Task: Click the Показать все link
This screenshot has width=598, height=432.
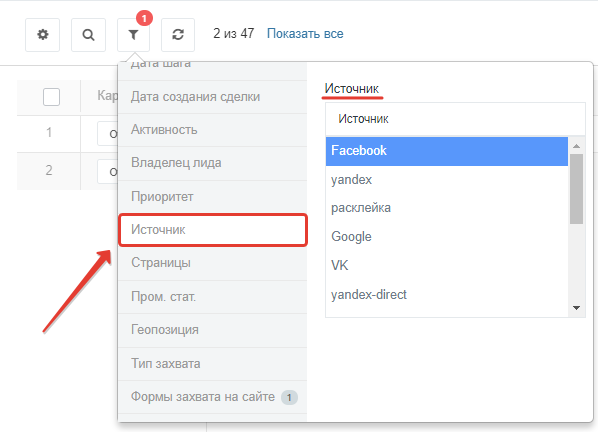Action: point(305,34)
